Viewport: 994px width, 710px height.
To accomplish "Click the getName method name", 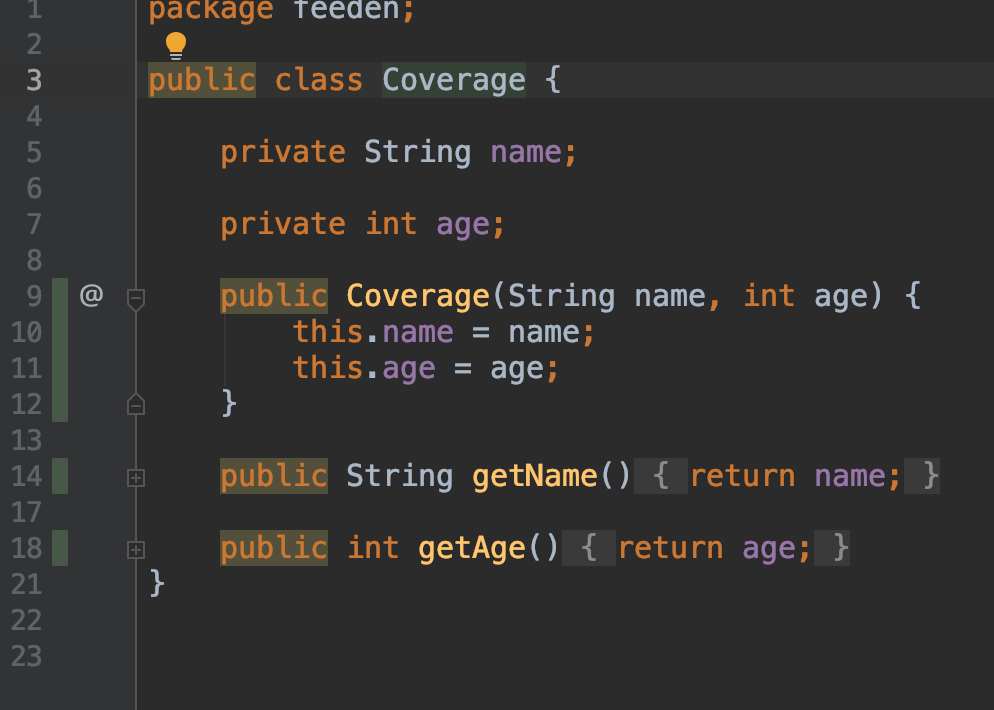I will pos(534,476).
